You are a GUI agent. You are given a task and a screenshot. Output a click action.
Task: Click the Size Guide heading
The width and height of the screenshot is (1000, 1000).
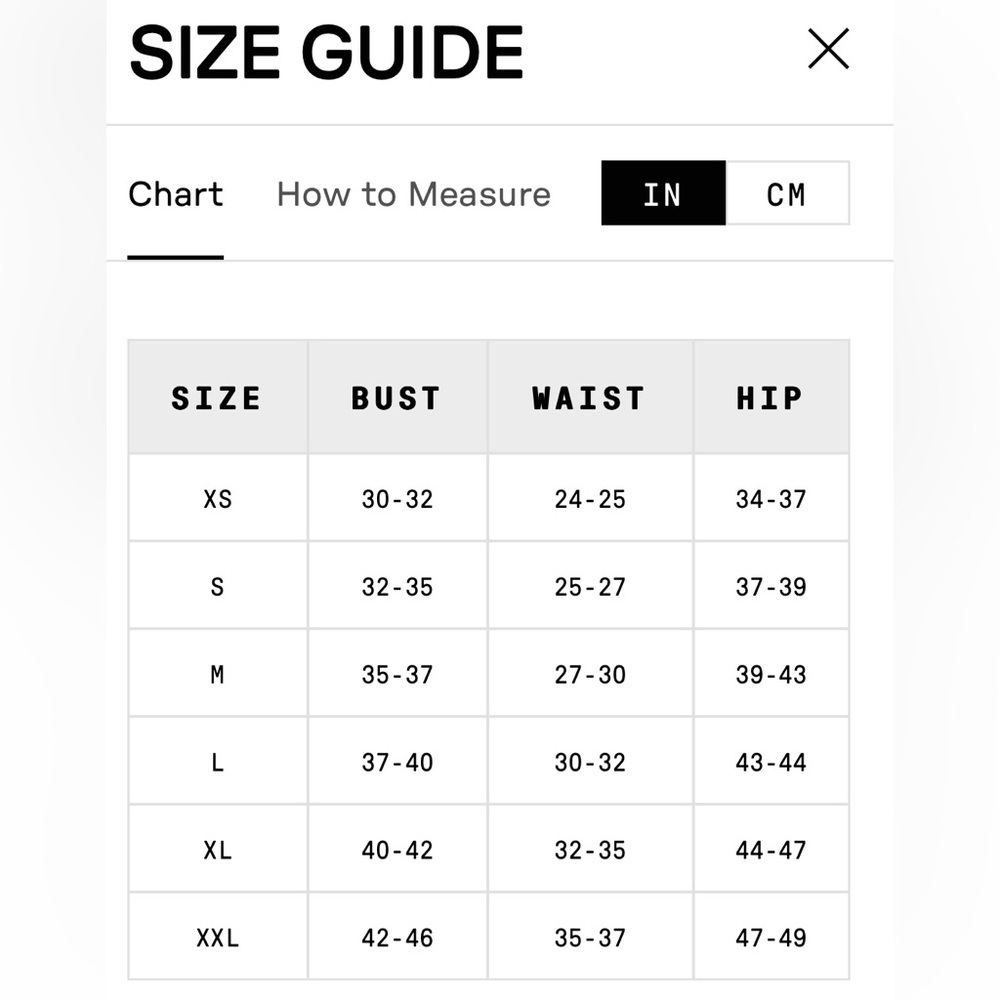pos(326,52)
